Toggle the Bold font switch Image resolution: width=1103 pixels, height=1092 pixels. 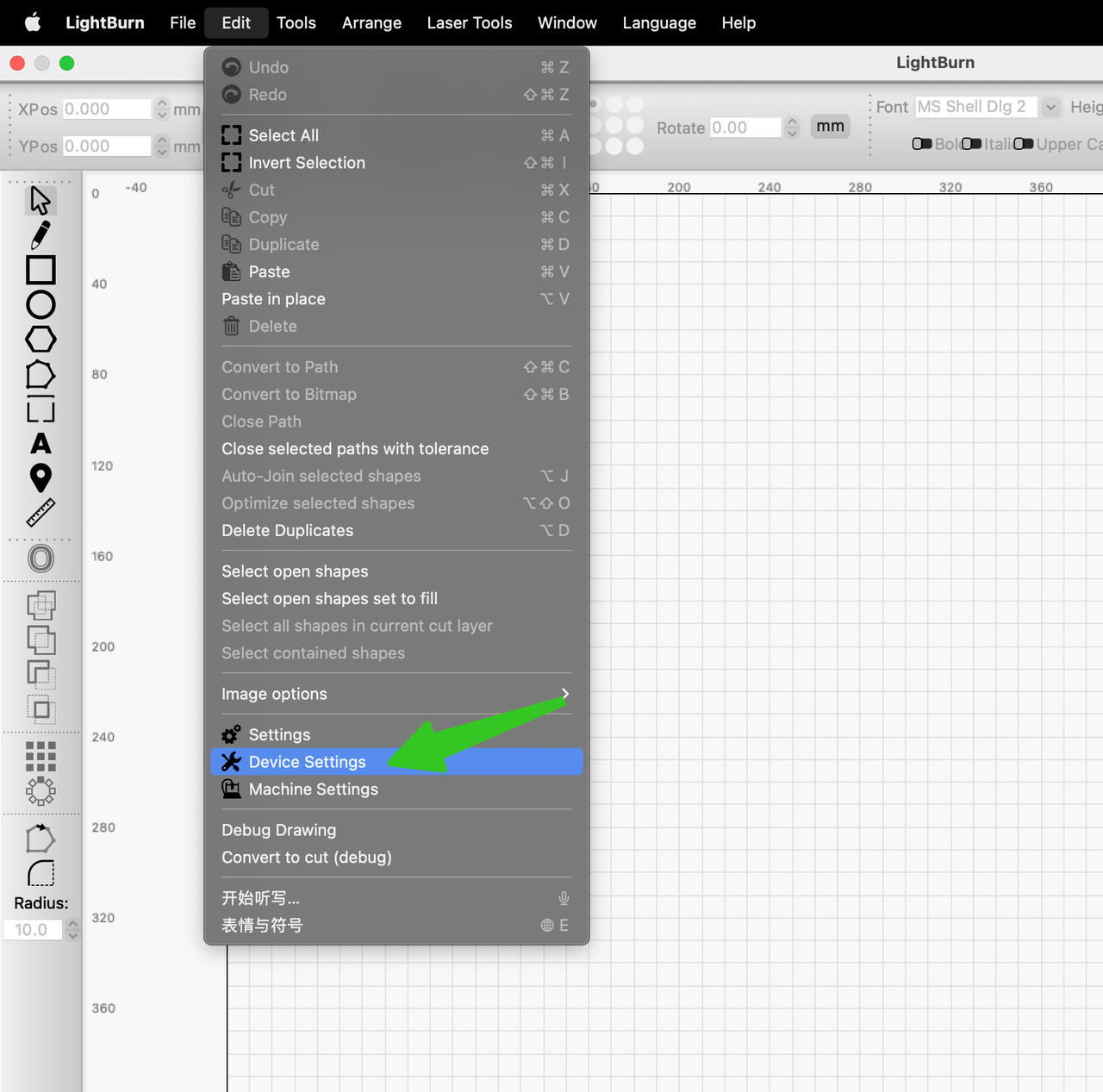pyautogui.click(x=921, y=144)
